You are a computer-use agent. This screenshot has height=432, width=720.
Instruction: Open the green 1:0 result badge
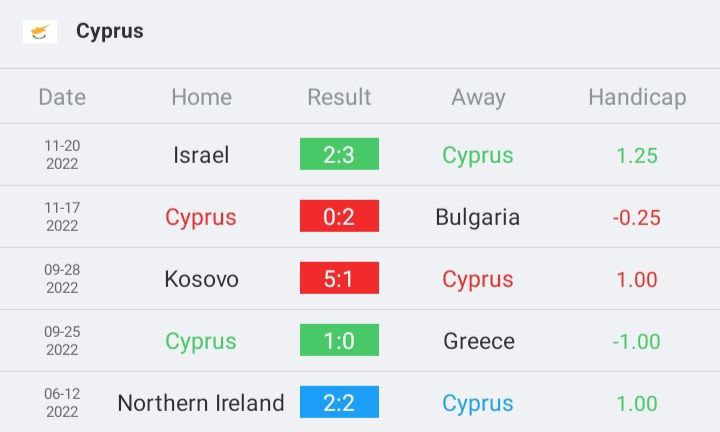[x=339, y=340]
